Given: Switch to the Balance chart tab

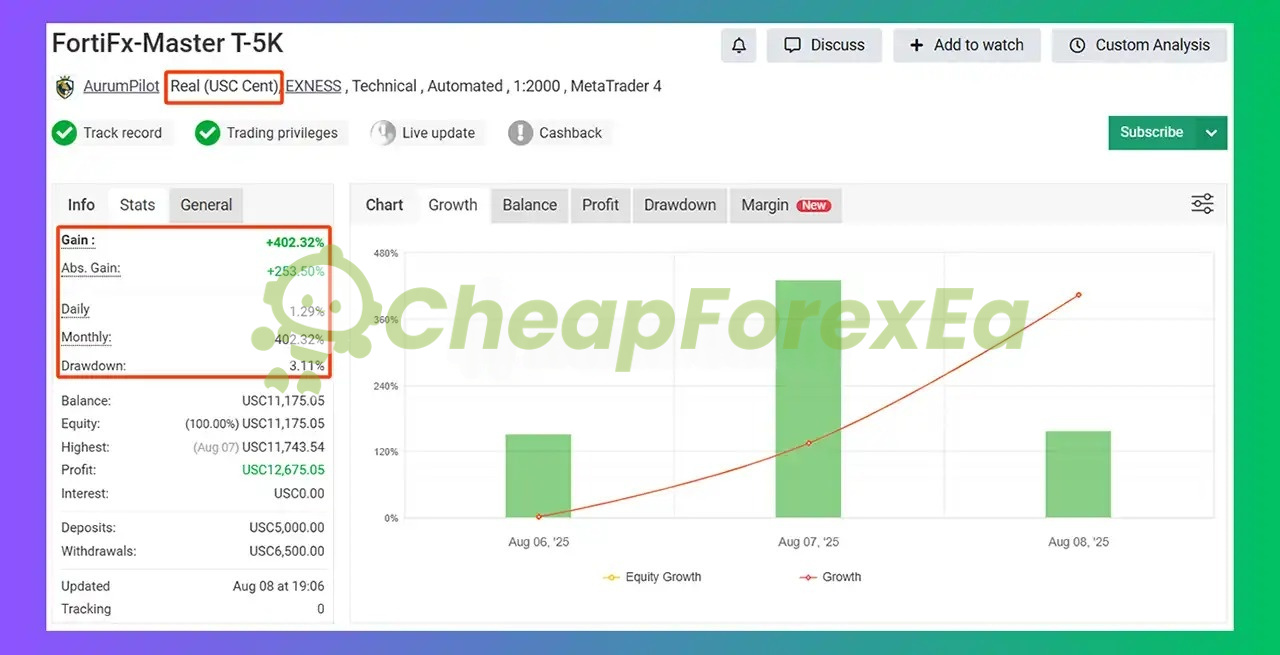Looking at the screenshot, I should click(529, 205).
